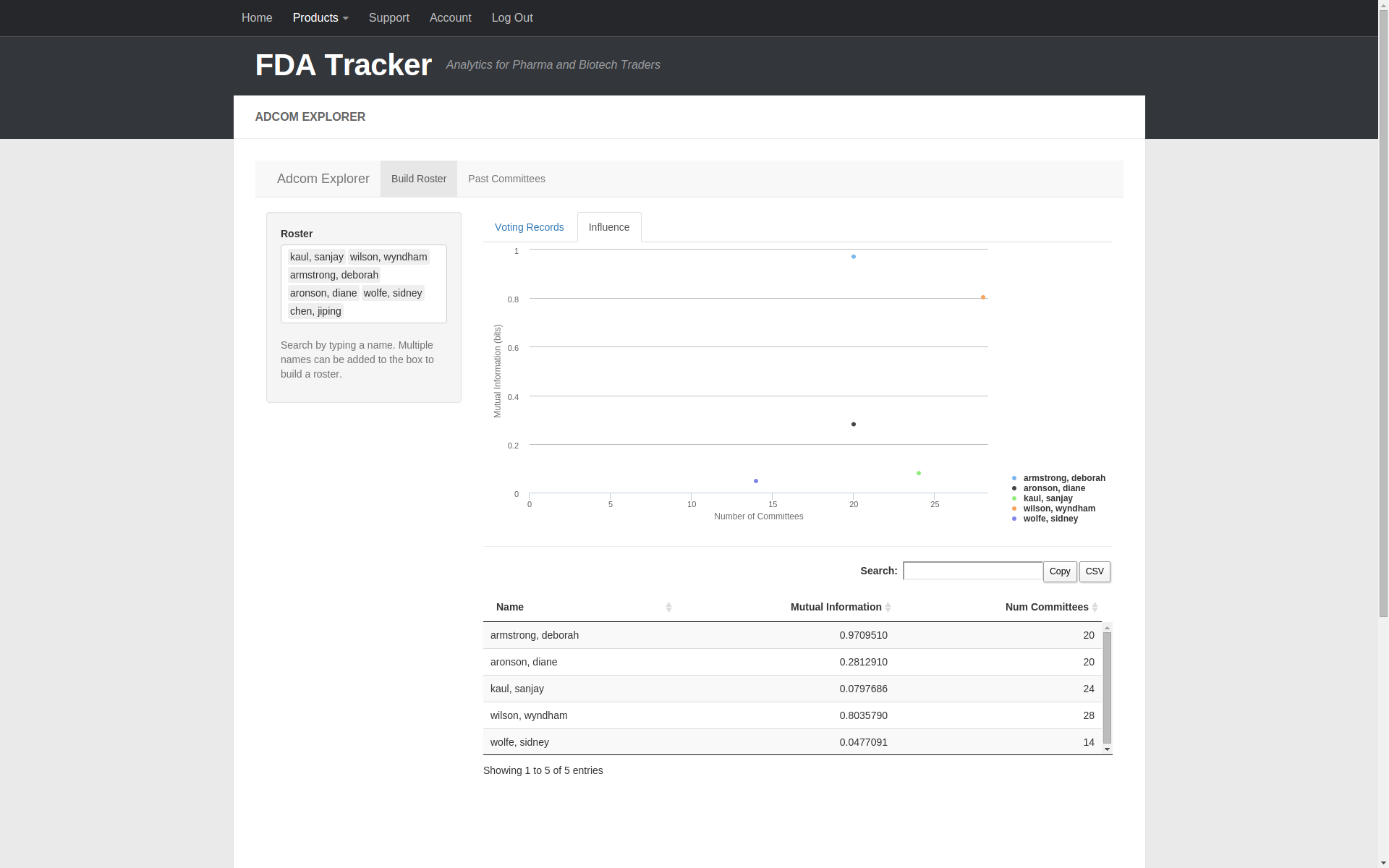This screenshot has height=868, width=1389.
Task: Click the Adcom Explorer brand link
Action: pos(323,179)
